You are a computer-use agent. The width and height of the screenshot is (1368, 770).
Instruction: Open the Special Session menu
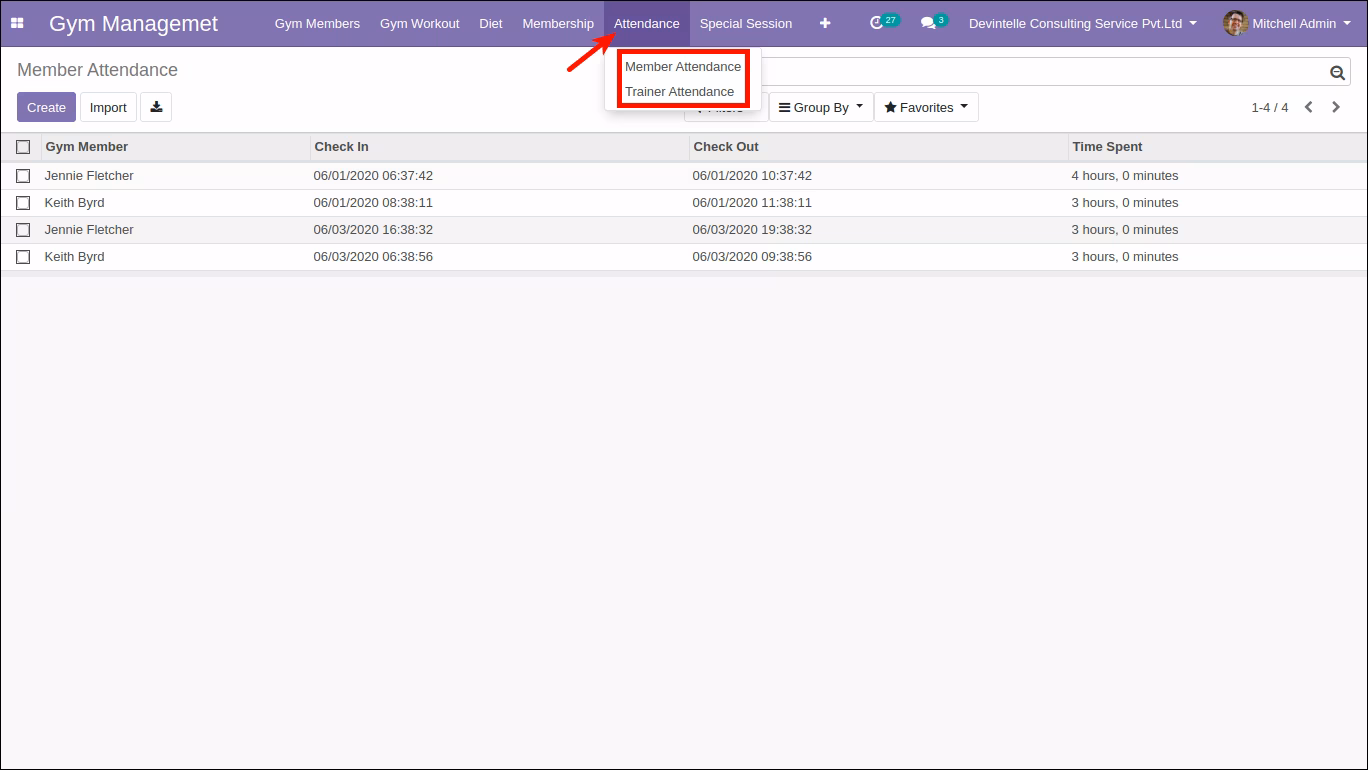746,23
